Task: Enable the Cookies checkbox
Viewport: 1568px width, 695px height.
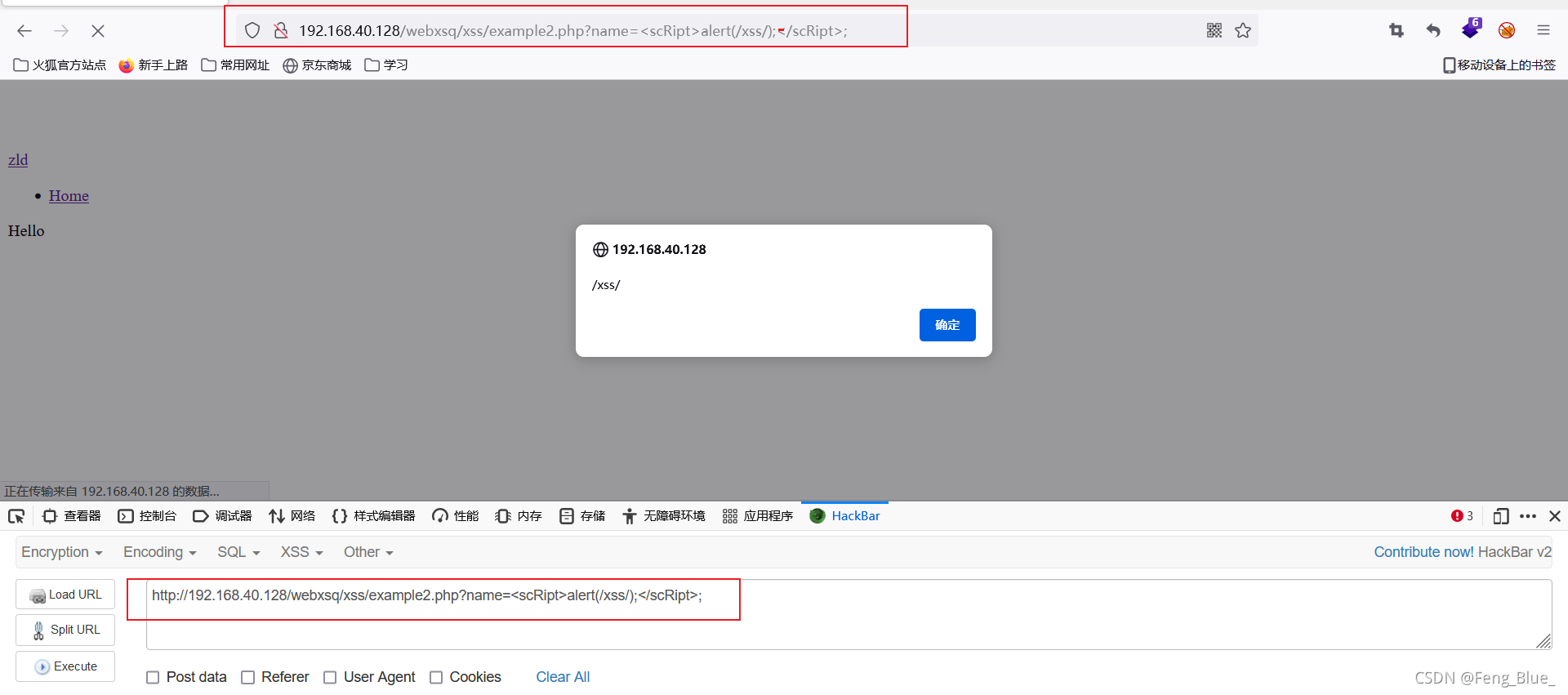Action: (436, 678)
